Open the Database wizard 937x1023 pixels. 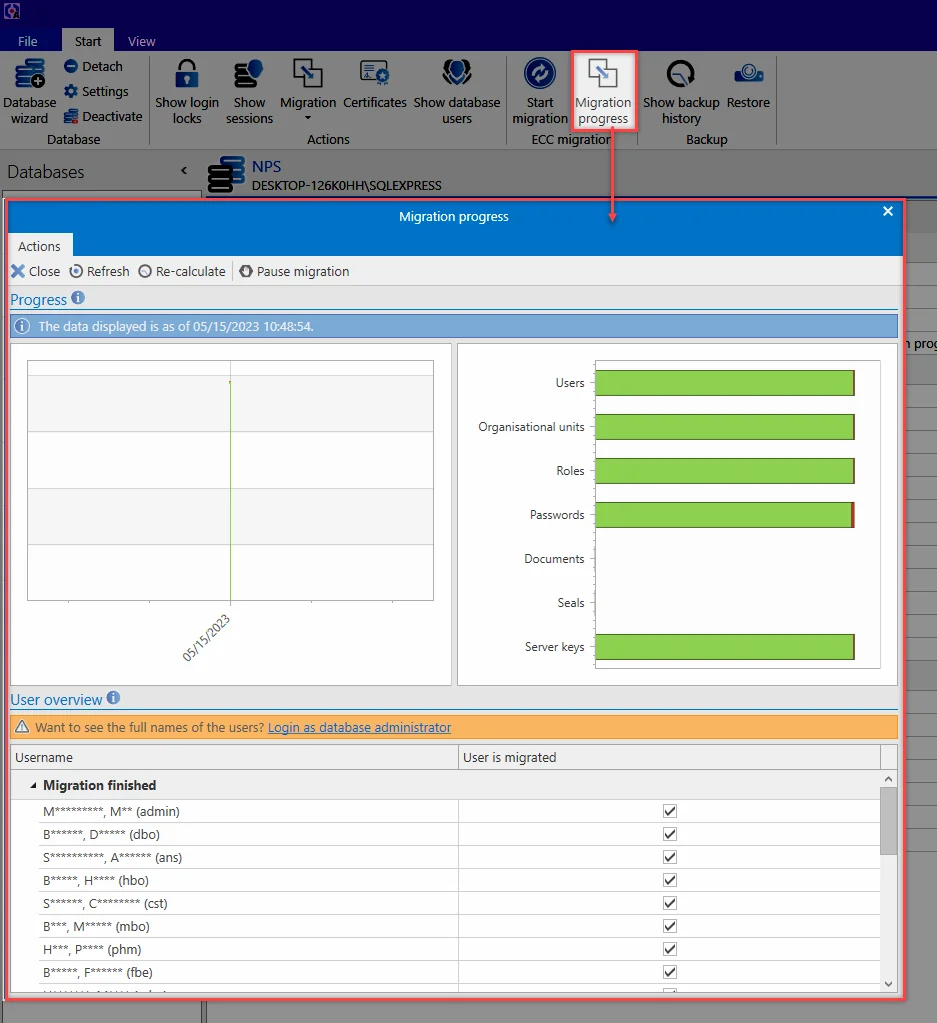click(29, 91)
